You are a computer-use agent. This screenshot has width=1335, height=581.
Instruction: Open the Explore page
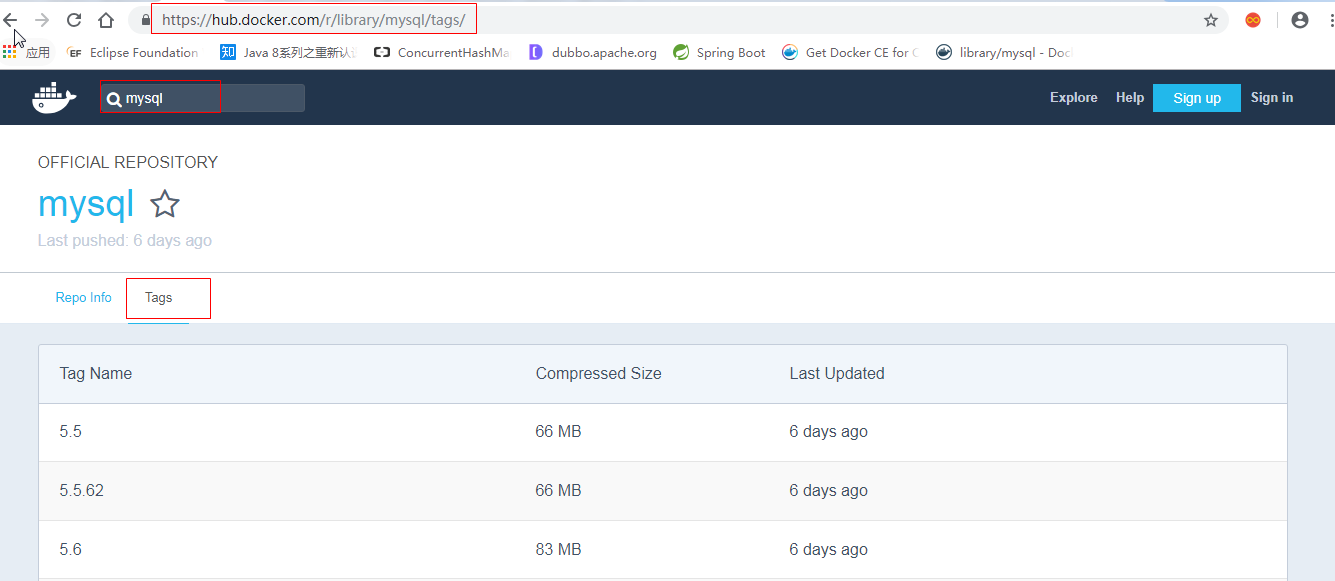click(x=1074, y=97)
